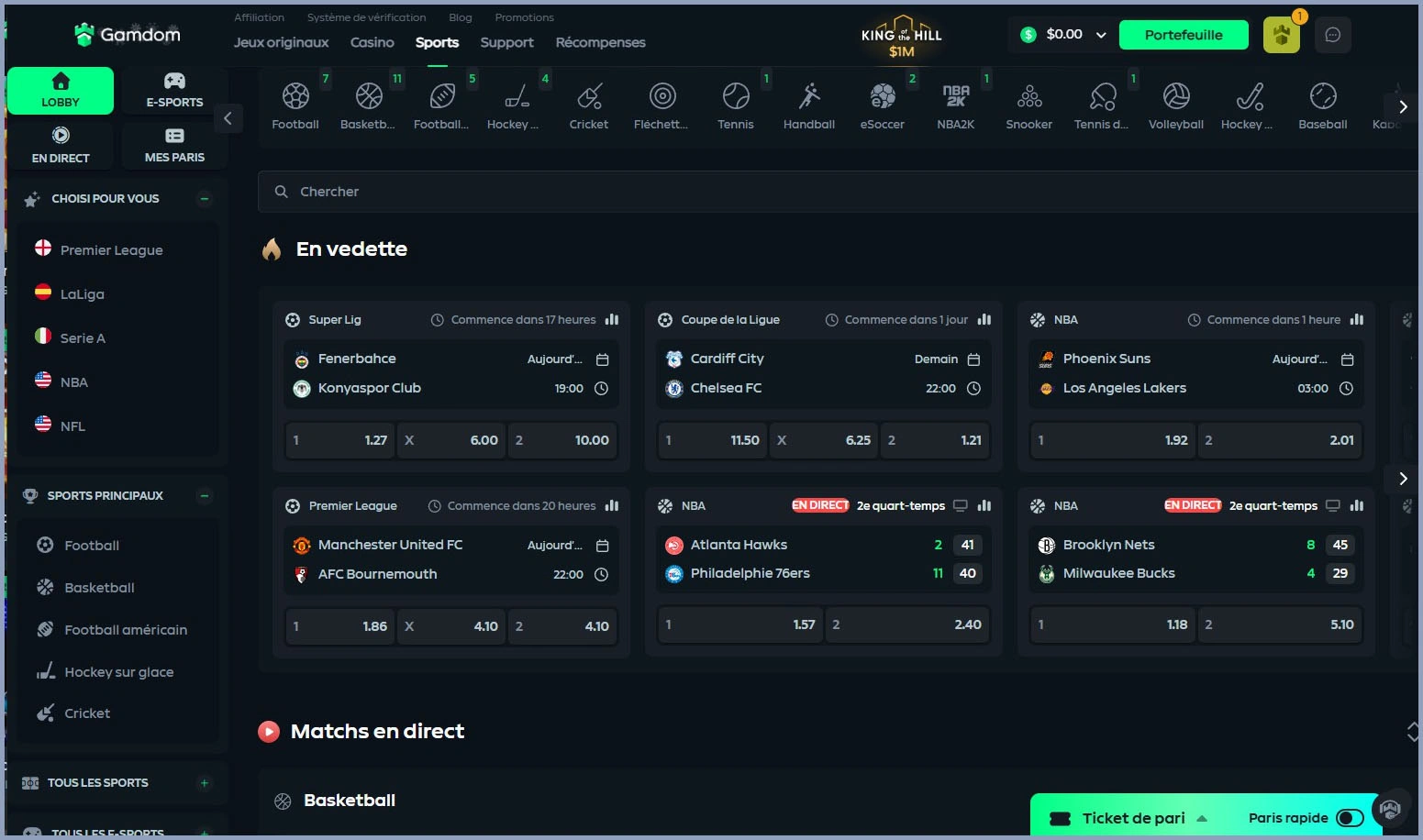Open the eSoccer category icon

(x=883, y=105)
